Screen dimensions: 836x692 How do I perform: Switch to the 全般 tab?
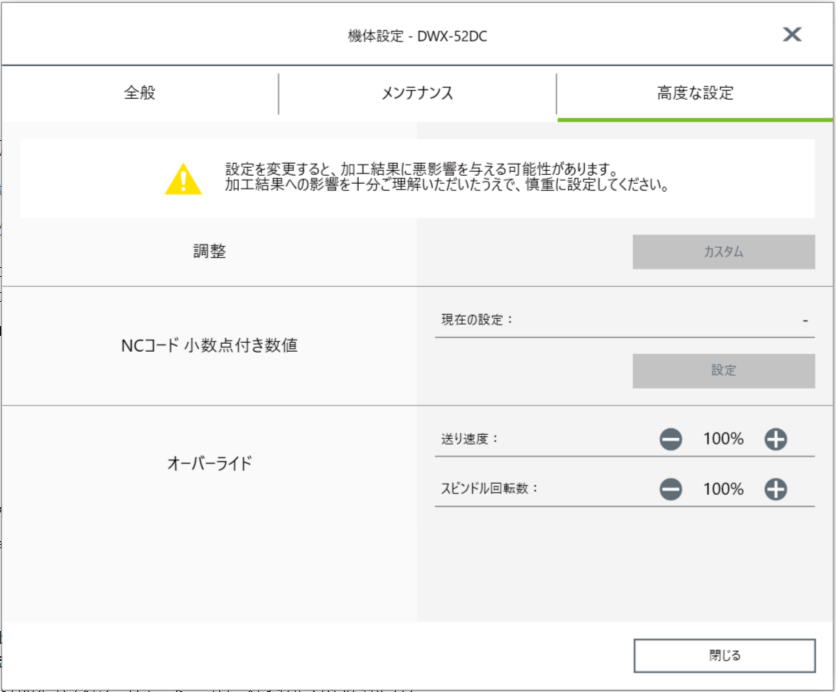pos(140,93)
